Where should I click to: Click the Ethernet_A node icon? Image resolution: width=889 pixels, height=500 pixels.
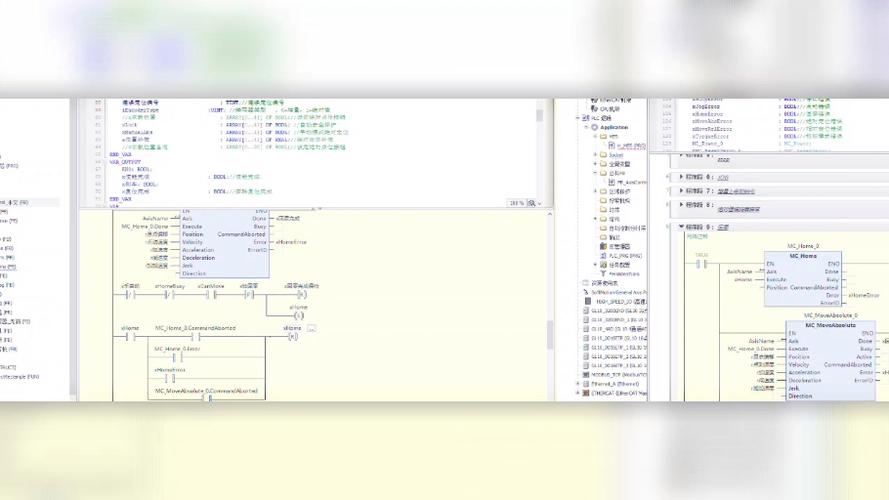tap(586, 384)
